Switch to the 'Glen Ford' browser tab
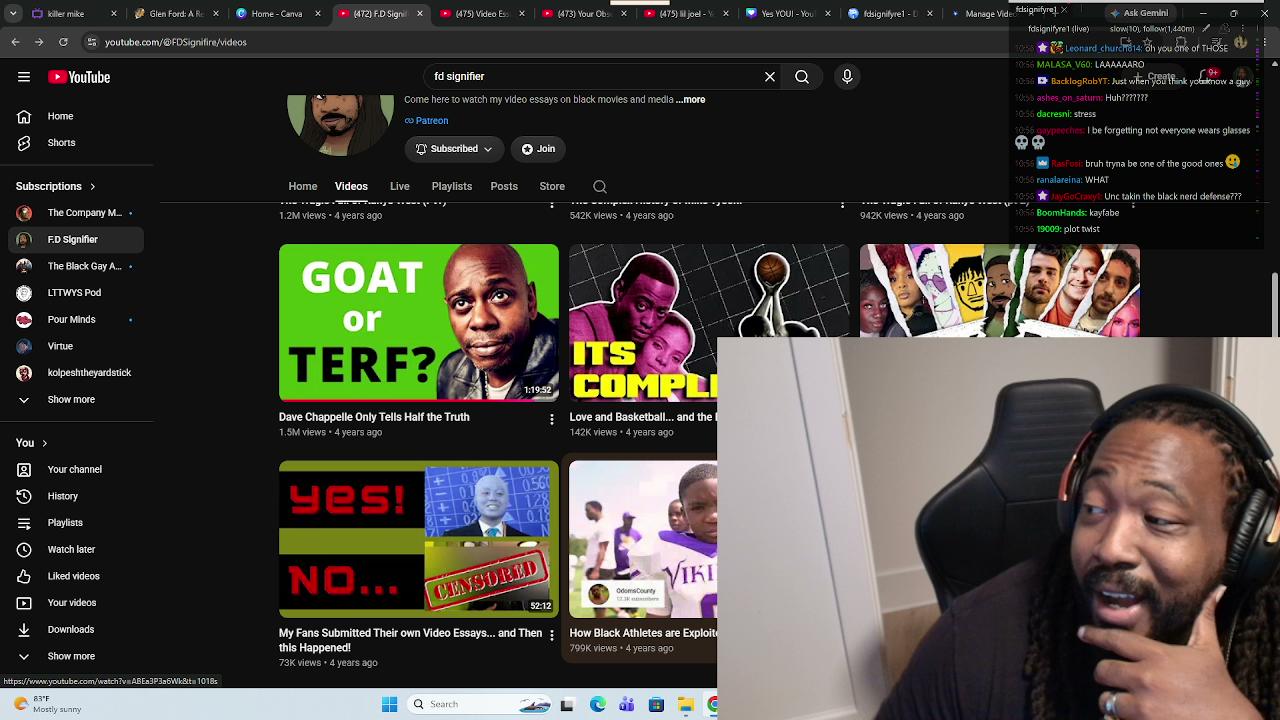This screenshot has height=720, width=1280. pyautogui.click(x=177, y=14)
